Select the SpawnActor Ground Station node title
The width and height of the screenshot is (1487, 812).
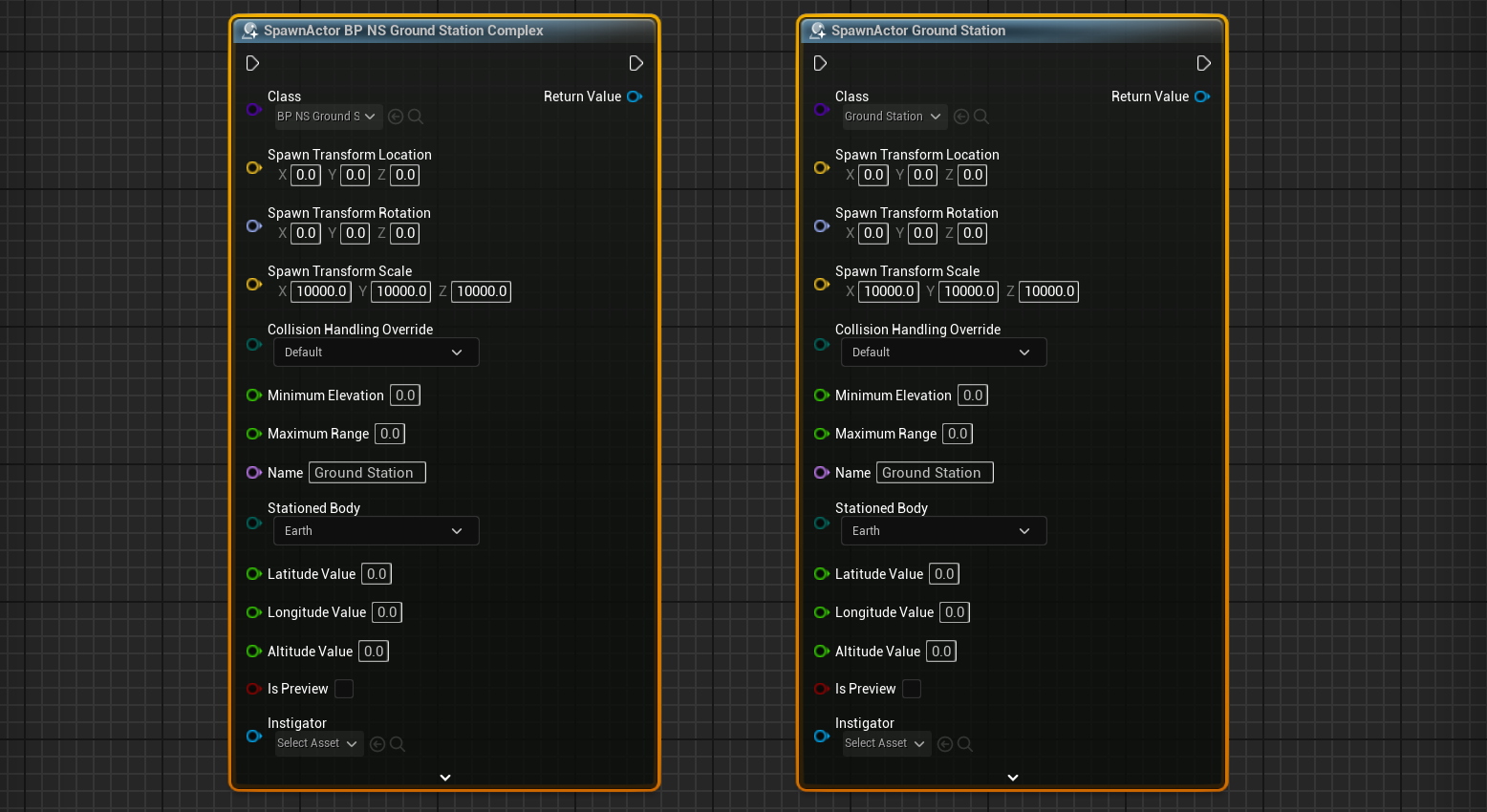[x=917, y=31]
